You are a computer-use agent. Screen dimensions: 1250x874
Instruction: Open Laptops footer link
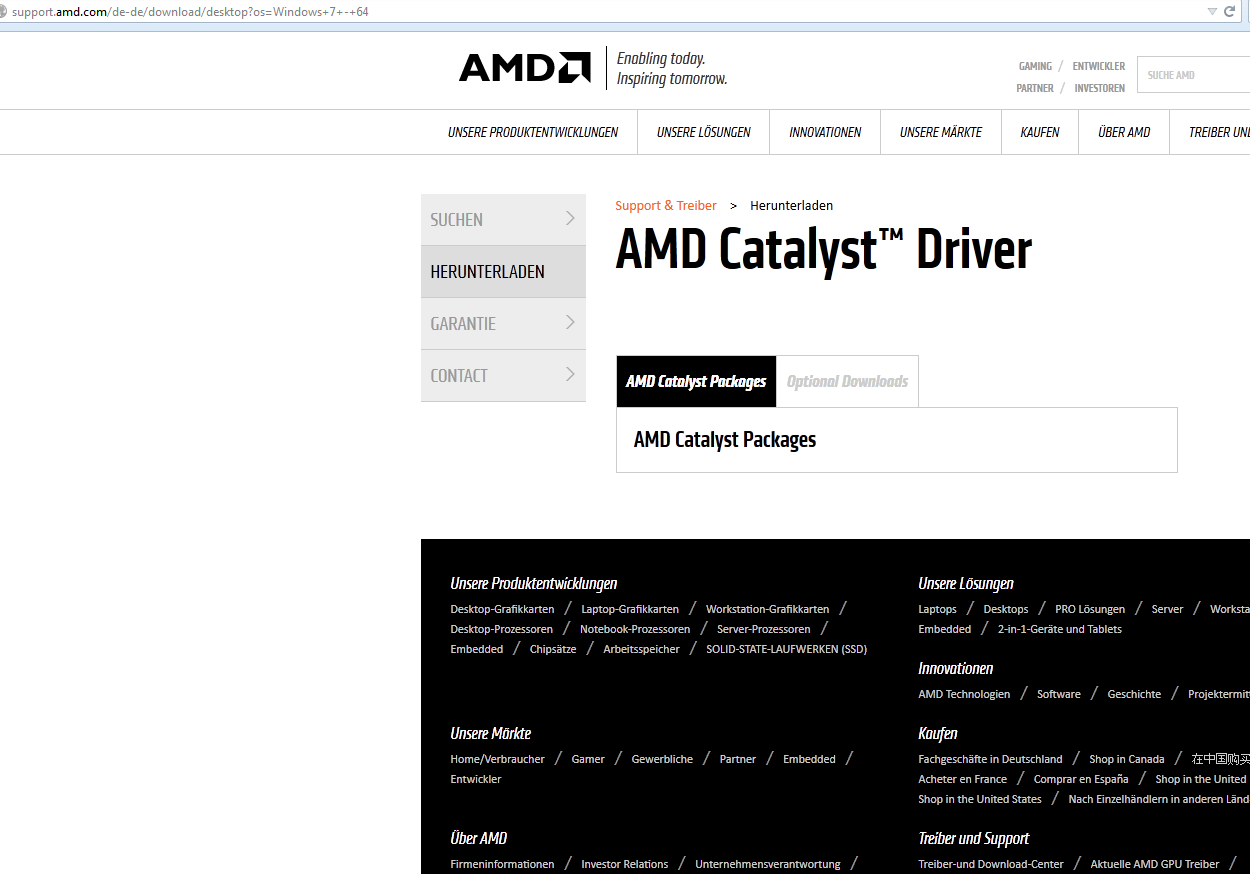[937, 609]
